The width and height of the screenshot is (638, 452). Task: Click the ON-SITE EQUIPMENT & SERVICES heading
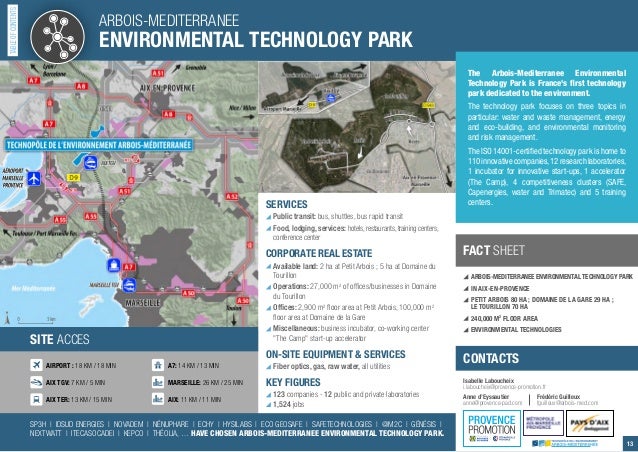(x=336, y=354)
